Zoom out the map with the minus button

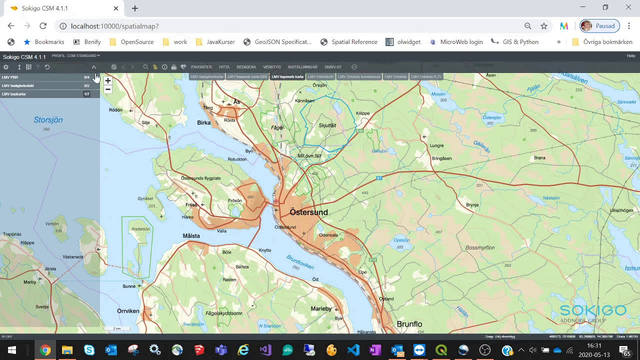click(108, 89)
